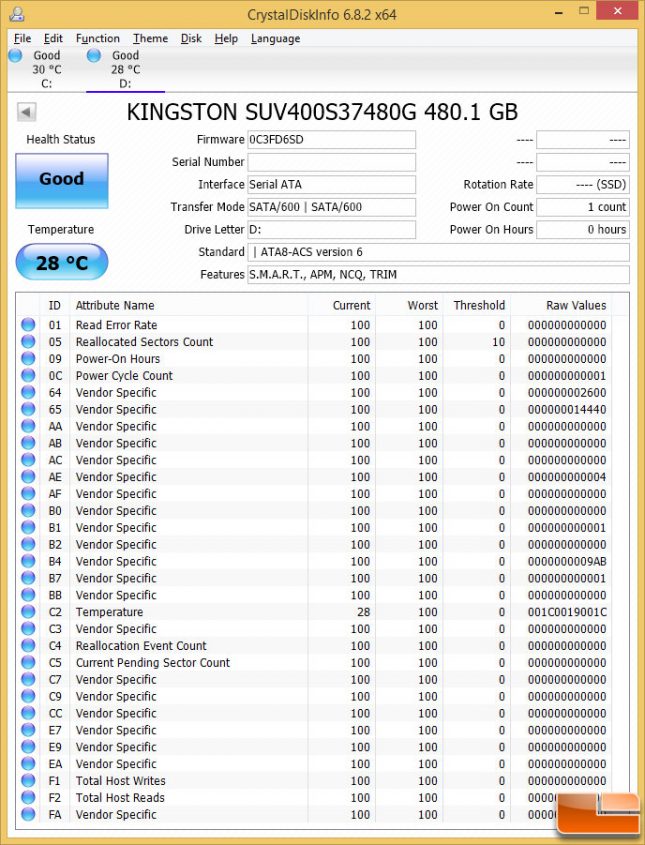
Task: Open the File menu
Action: pos(22,38)
